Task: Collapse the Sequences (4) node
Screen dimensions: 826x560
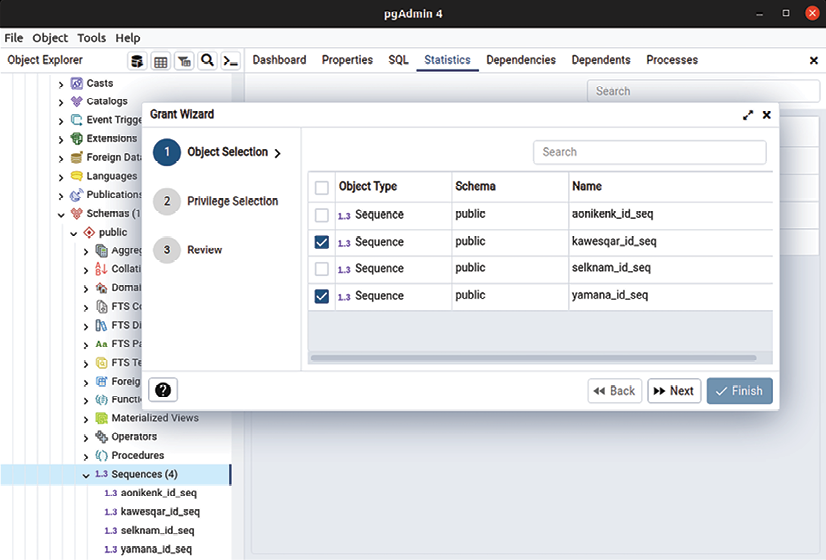Action: [x=86, y=475]
